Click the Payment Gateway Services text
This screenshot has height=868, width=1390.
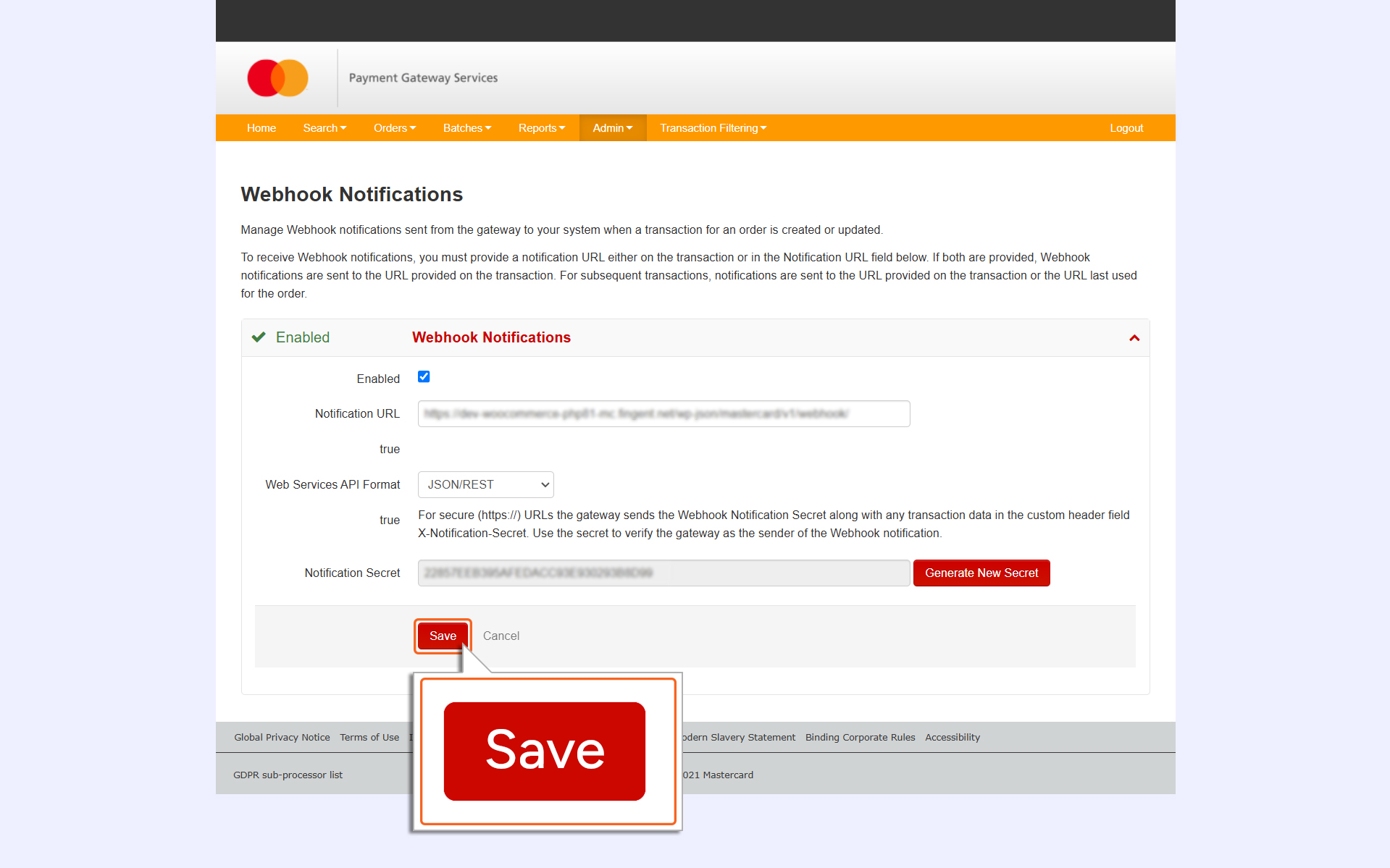pos(423,78)
